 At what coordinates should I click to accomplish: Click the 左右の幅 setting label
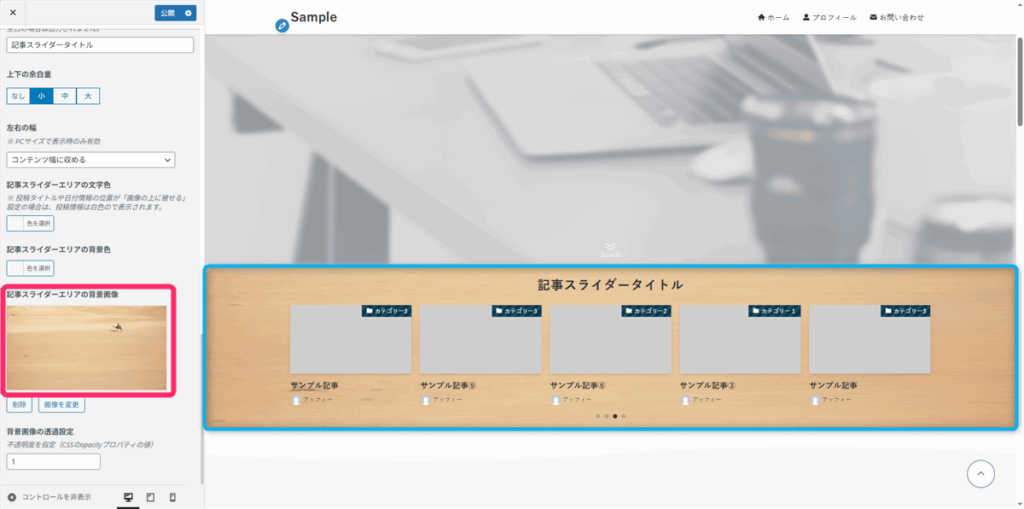tap(20, 130)
